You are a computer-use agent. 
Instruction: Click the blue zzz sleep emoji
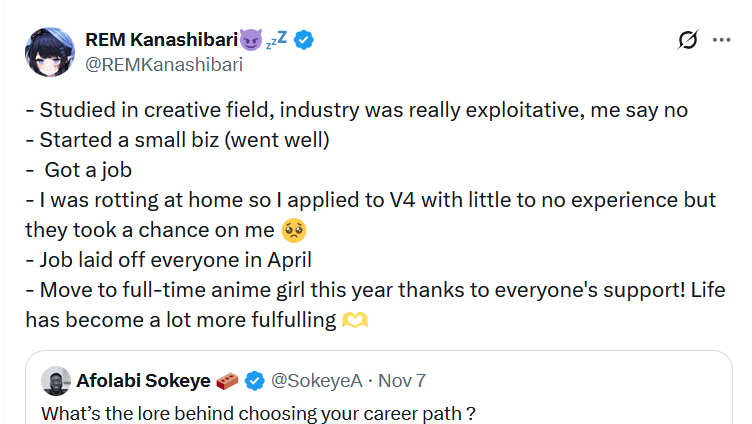pos(275,39)
